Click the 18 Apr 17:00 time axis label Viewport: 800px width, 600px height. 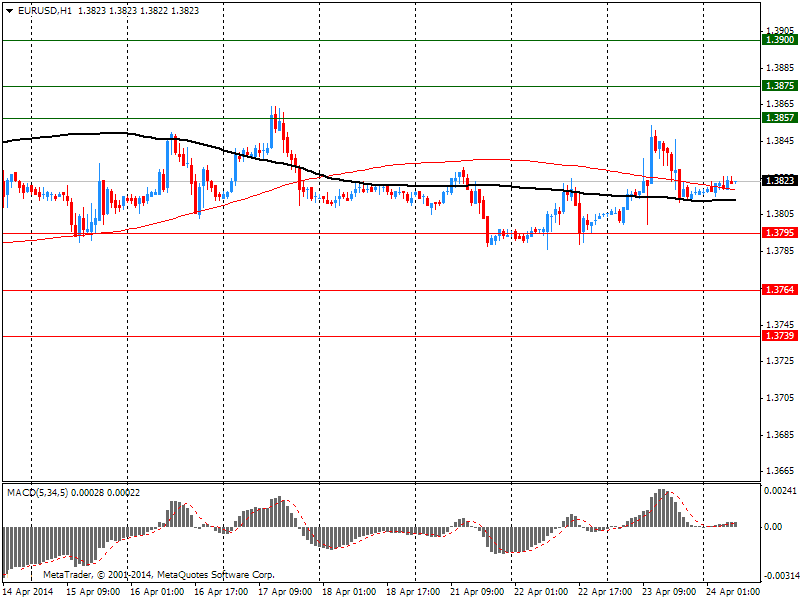pyautogui.click(x=413, y=592)
